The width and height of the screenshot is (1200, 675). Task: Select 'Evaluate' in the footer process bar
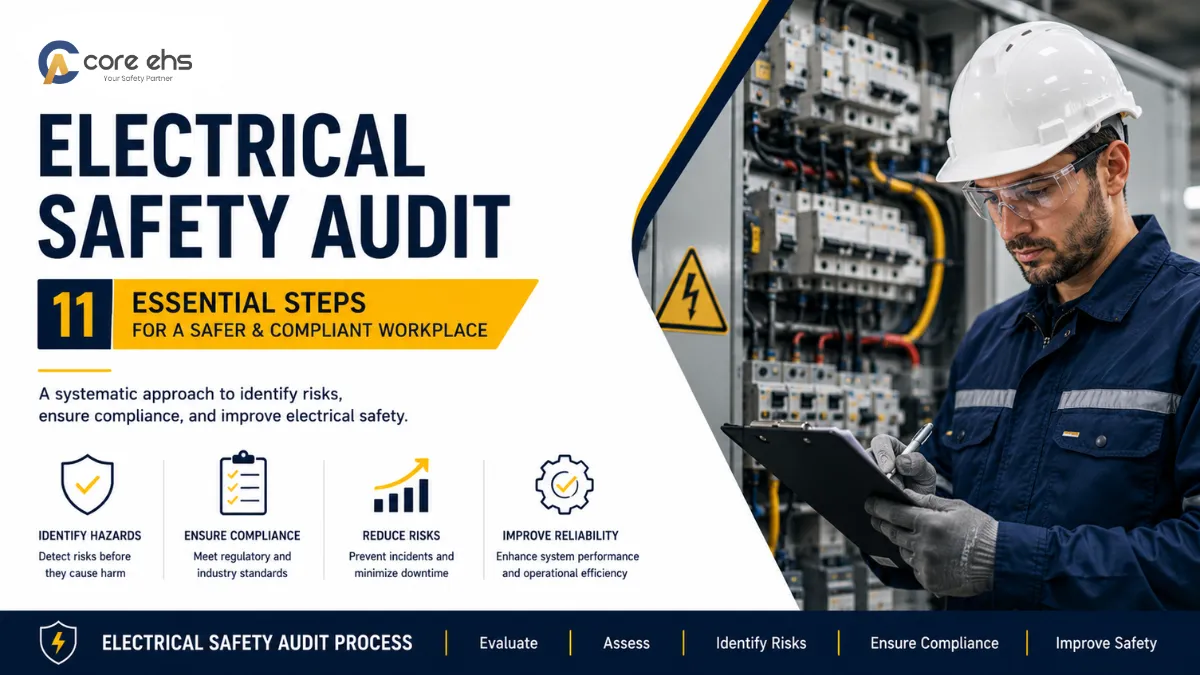[x=508, y=643]
